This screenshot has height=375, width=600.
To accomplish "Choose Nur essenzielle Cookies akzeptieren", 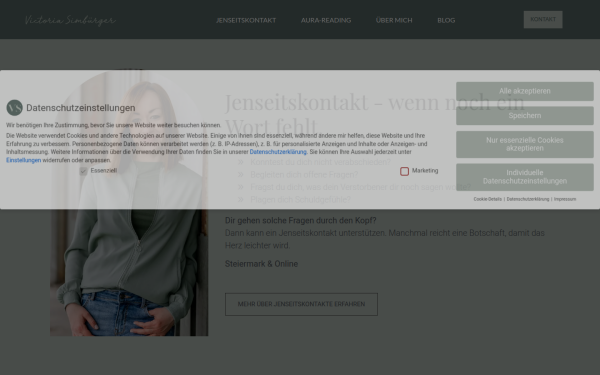I will pyautogui.click(x=525, y=144).
